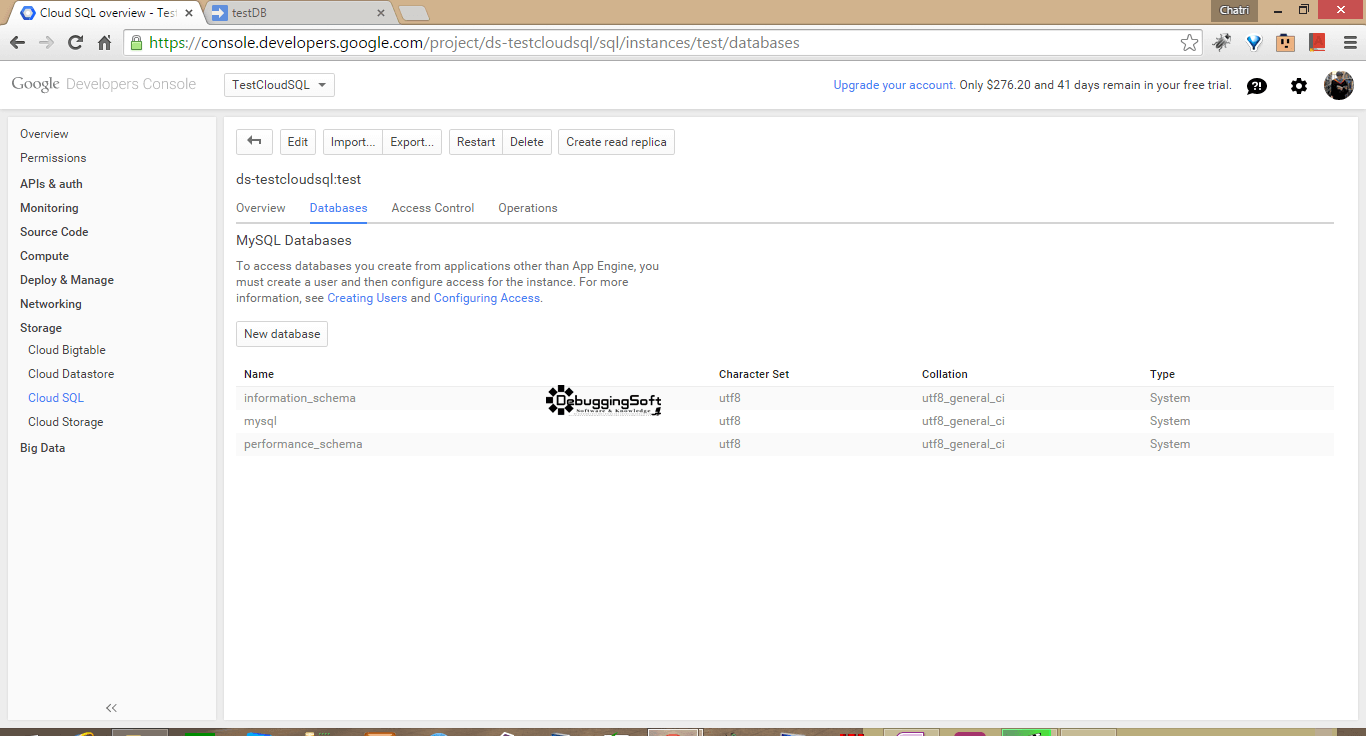Click the Edit button

(298, 142)
